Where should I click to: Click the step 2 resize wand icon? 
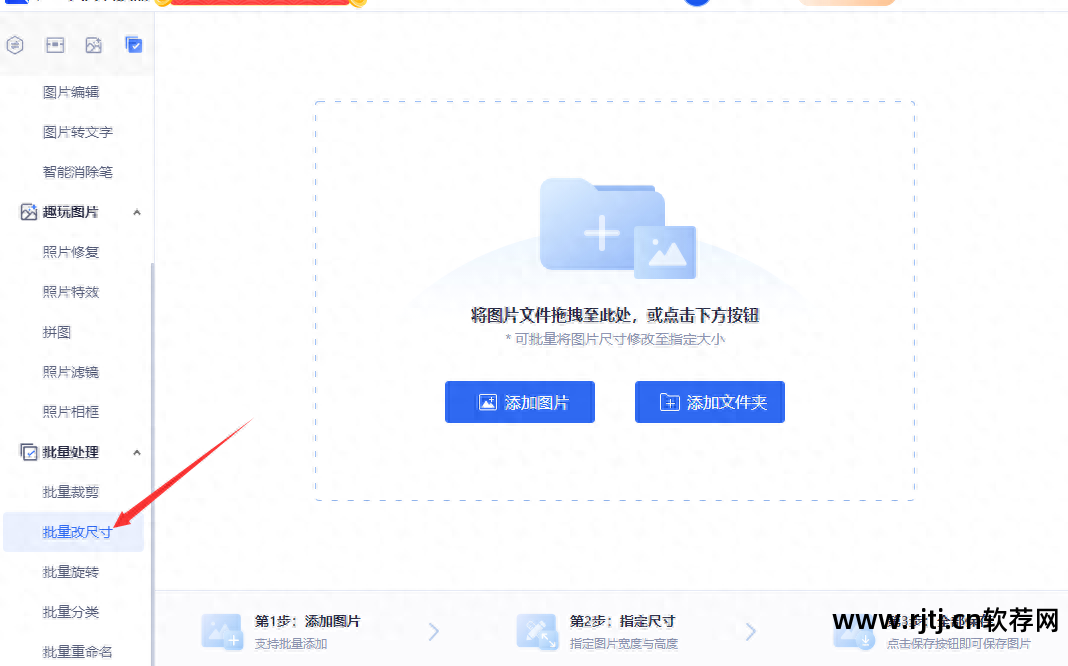537,631
